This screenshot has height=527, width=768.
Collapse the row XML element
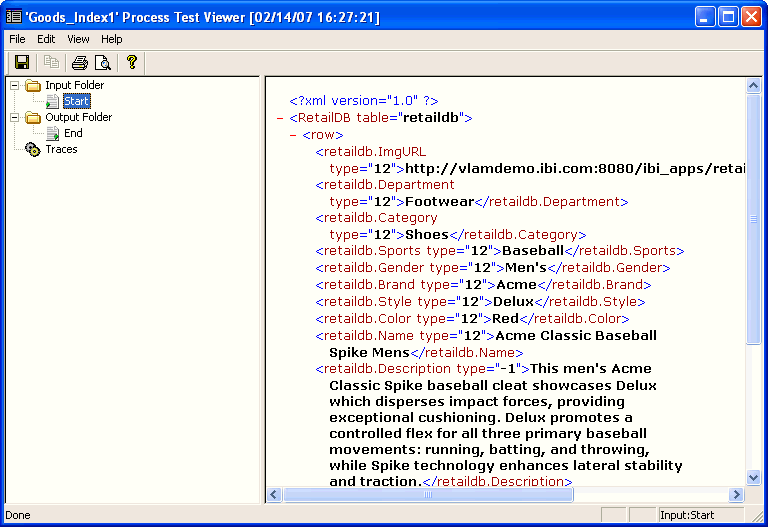click(293, 135)
